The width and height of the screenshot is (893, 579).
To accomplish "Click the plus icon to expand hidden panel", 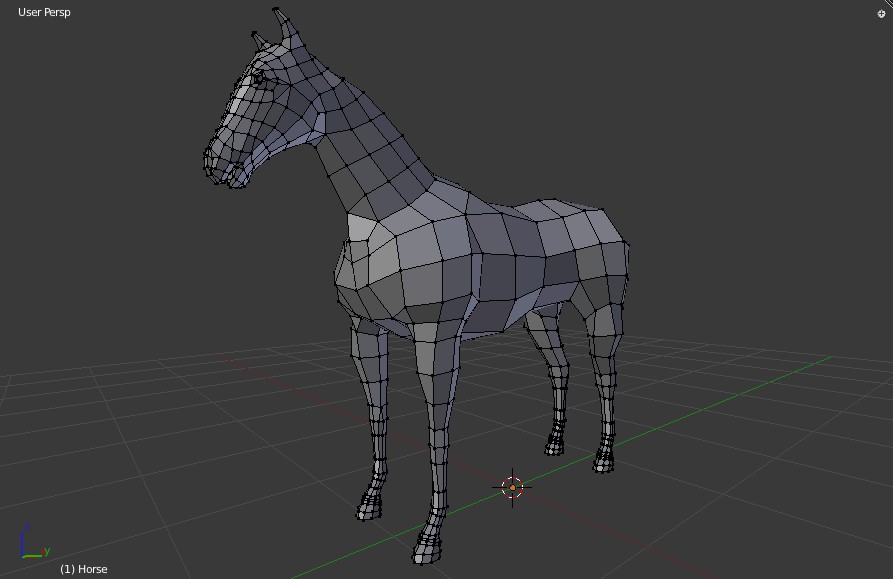I will (x=883, y=11).
